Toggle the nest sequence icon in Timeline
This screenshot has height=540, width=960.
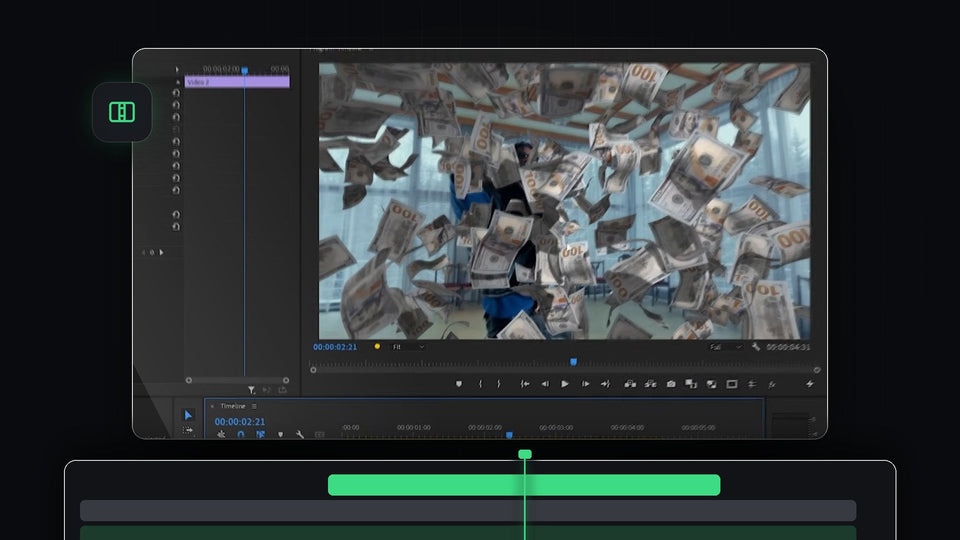[x=221, y=434]
